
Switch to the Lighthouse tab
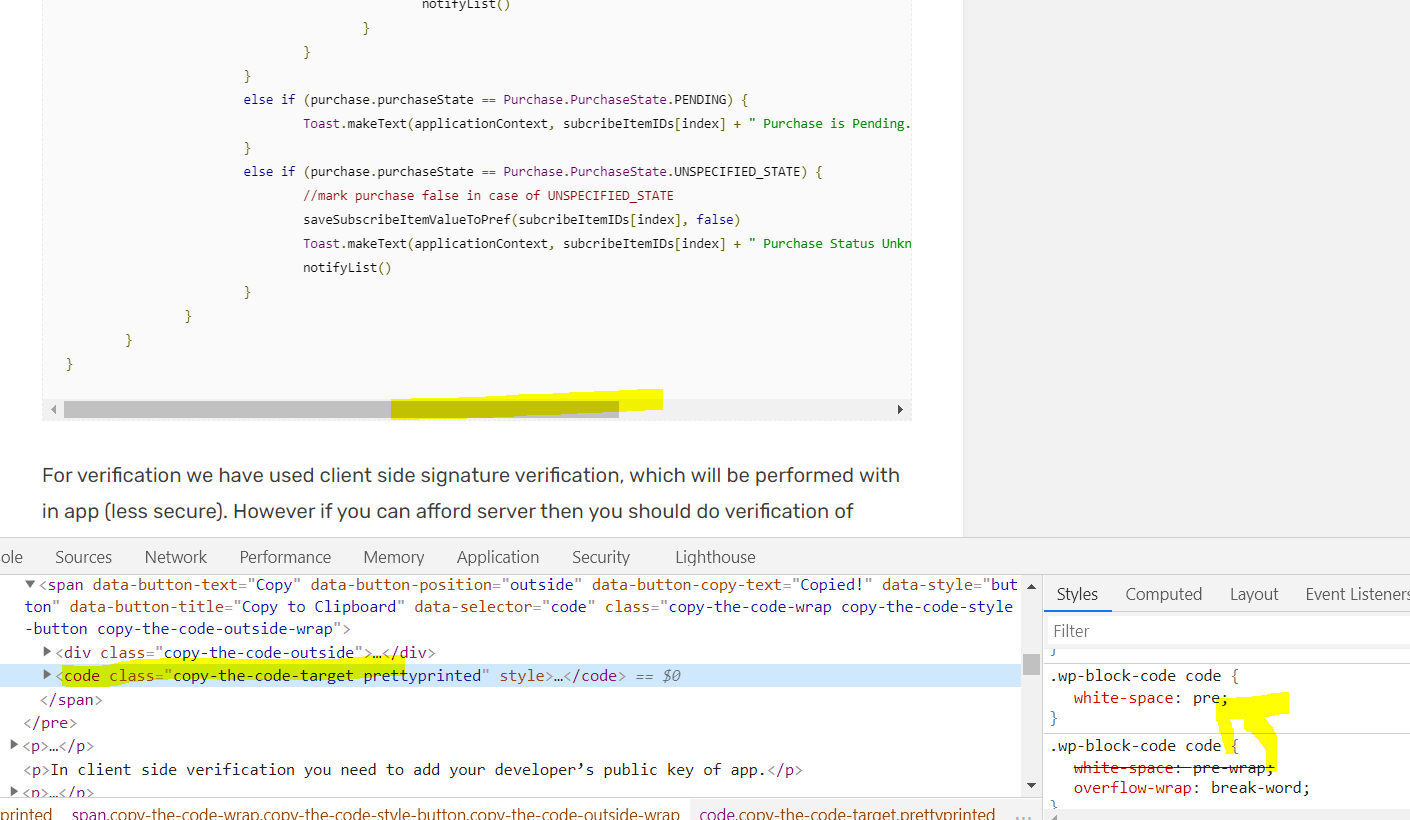coord(715,557)
